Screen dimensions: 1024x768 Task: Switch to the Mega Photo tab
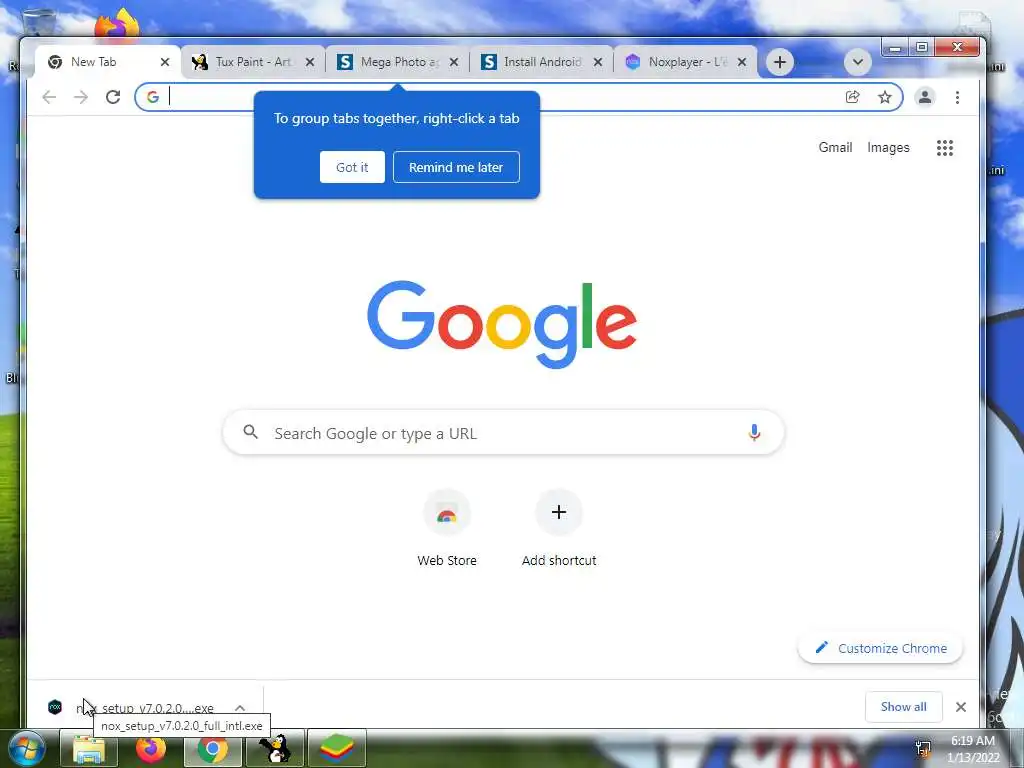click(399, 62)
